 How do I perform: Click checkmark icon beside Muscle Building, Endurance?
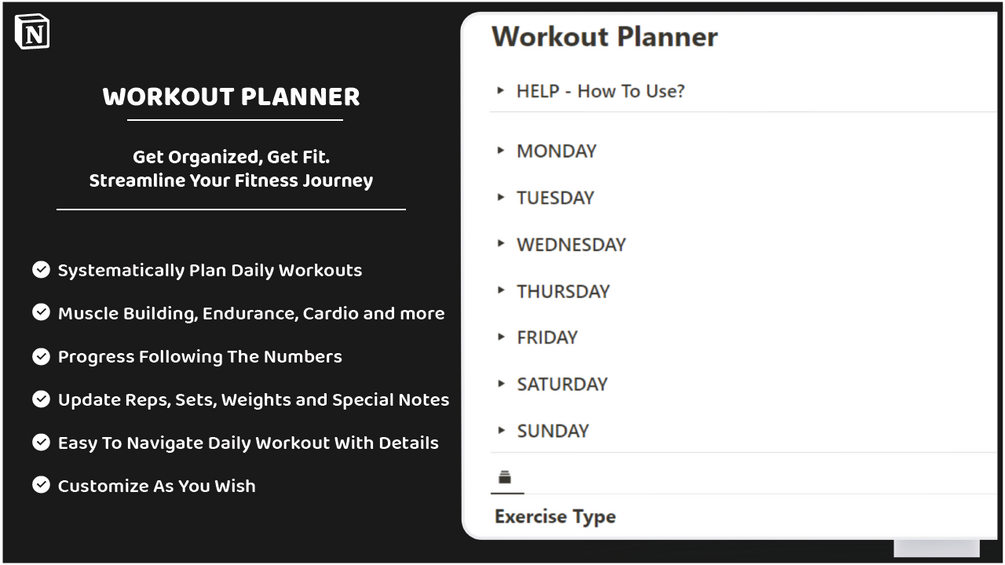point(41,312)
